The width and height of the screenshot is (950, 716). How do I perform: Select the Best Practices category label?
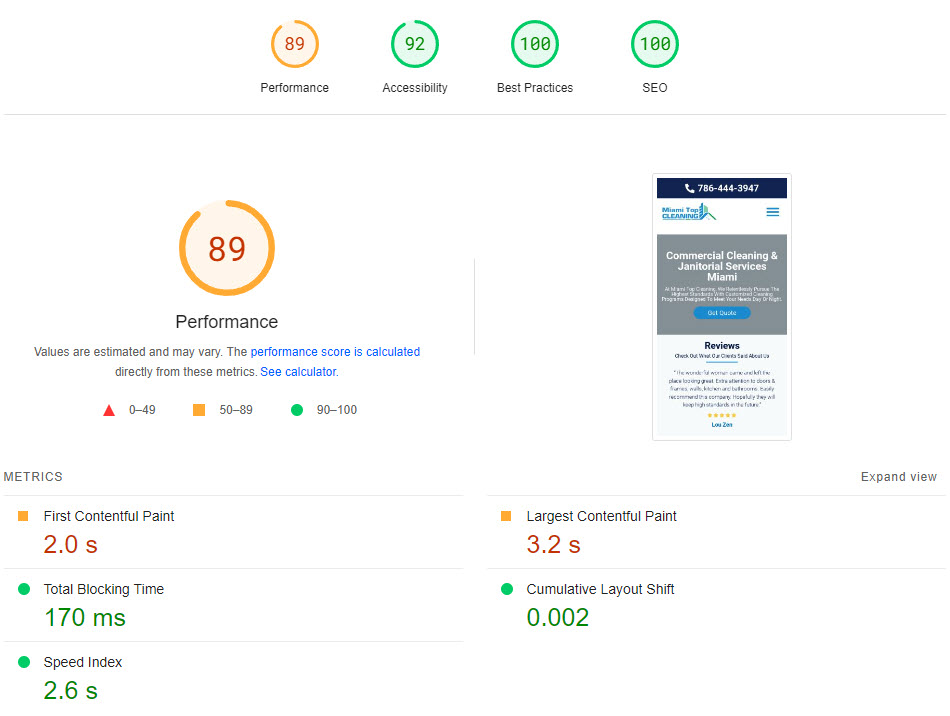(x=535, y=88)
